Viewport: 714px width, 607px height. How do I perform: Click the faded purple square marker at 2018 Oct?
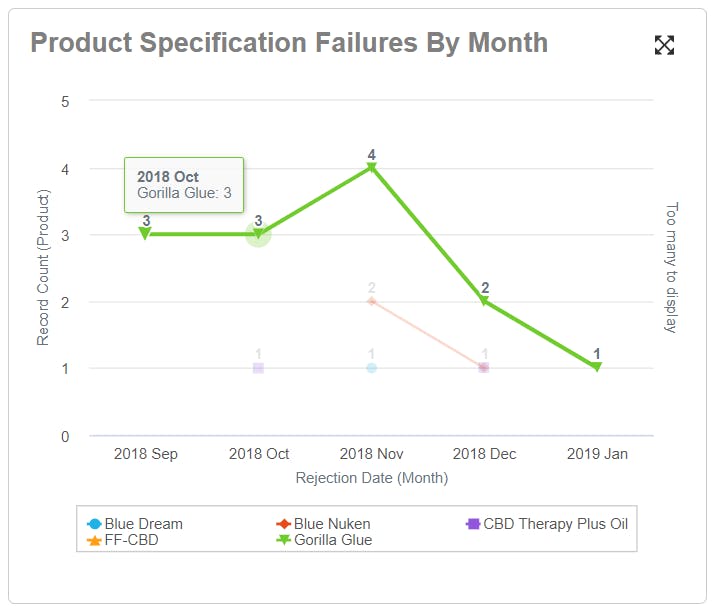(258, 368)
